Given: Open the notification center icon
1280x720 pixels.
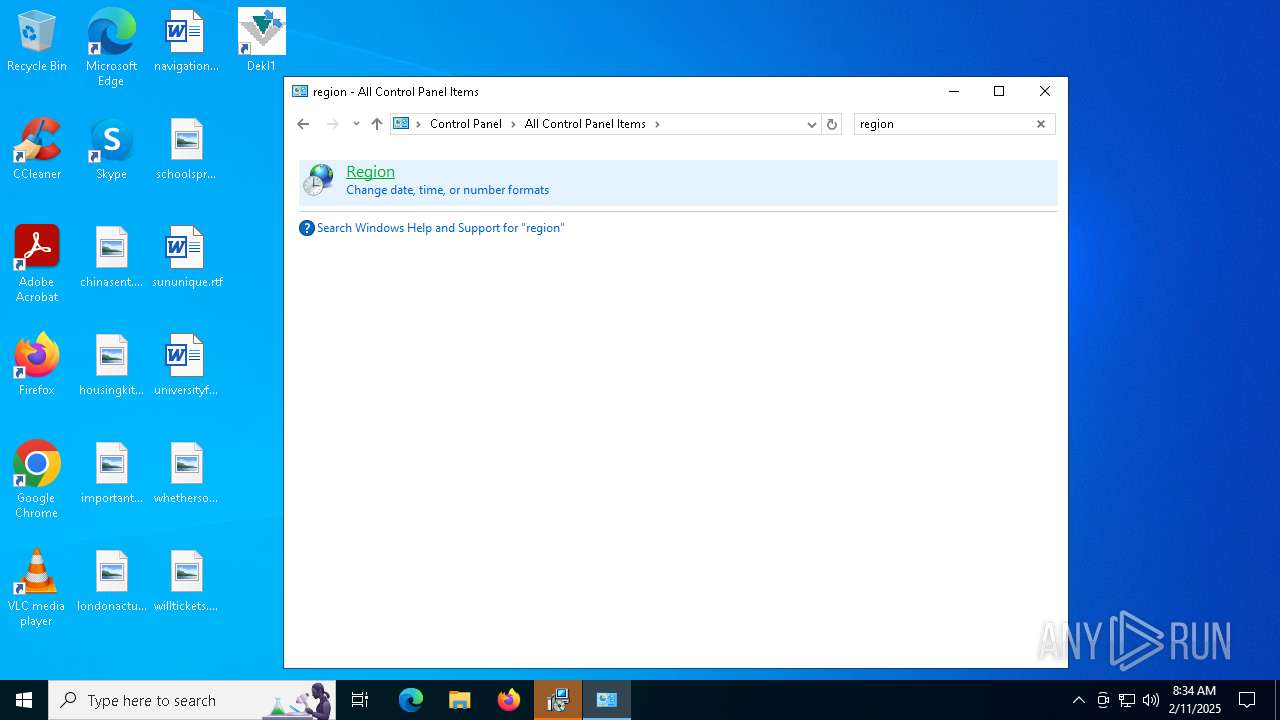Looking at the screenshot, I should pyautogui.click(x=1247, y=700).
